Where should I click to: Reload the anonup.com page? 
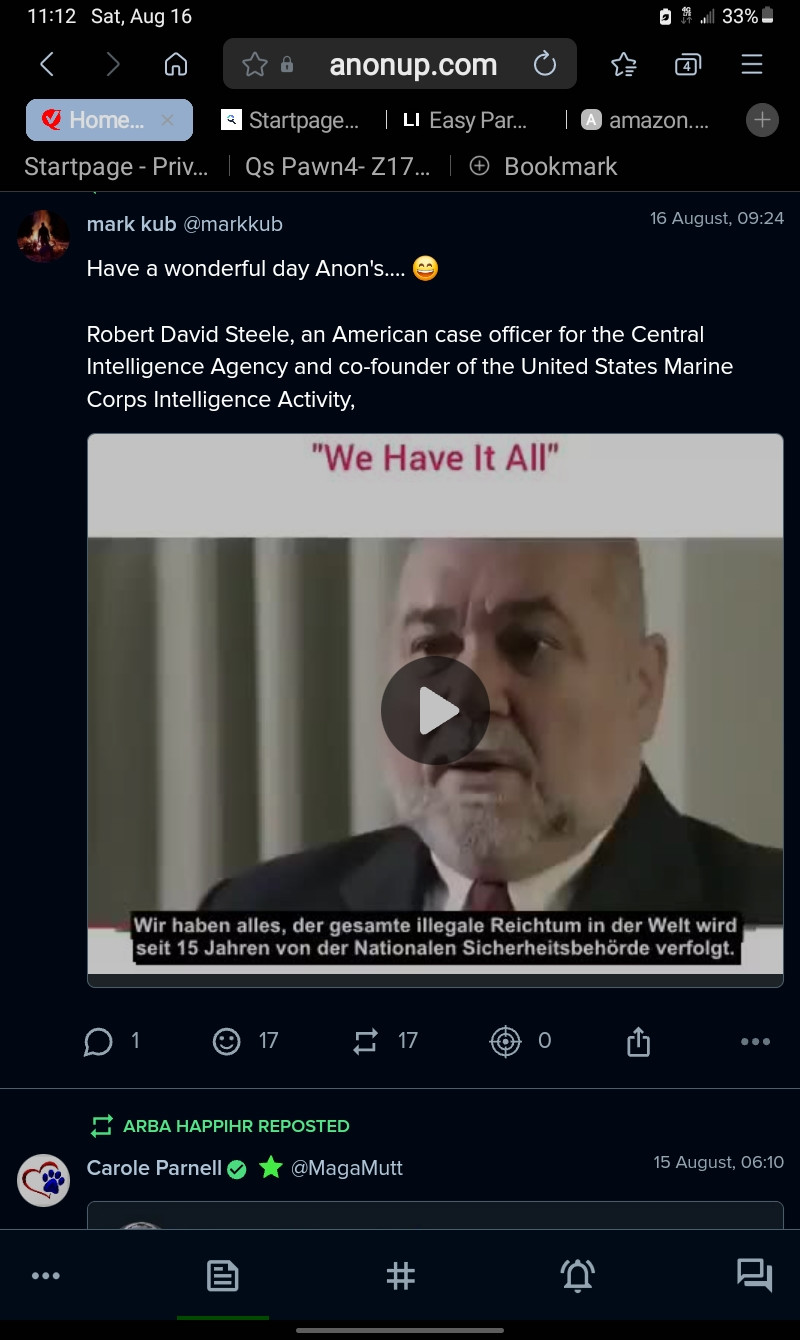pos(545,65)
